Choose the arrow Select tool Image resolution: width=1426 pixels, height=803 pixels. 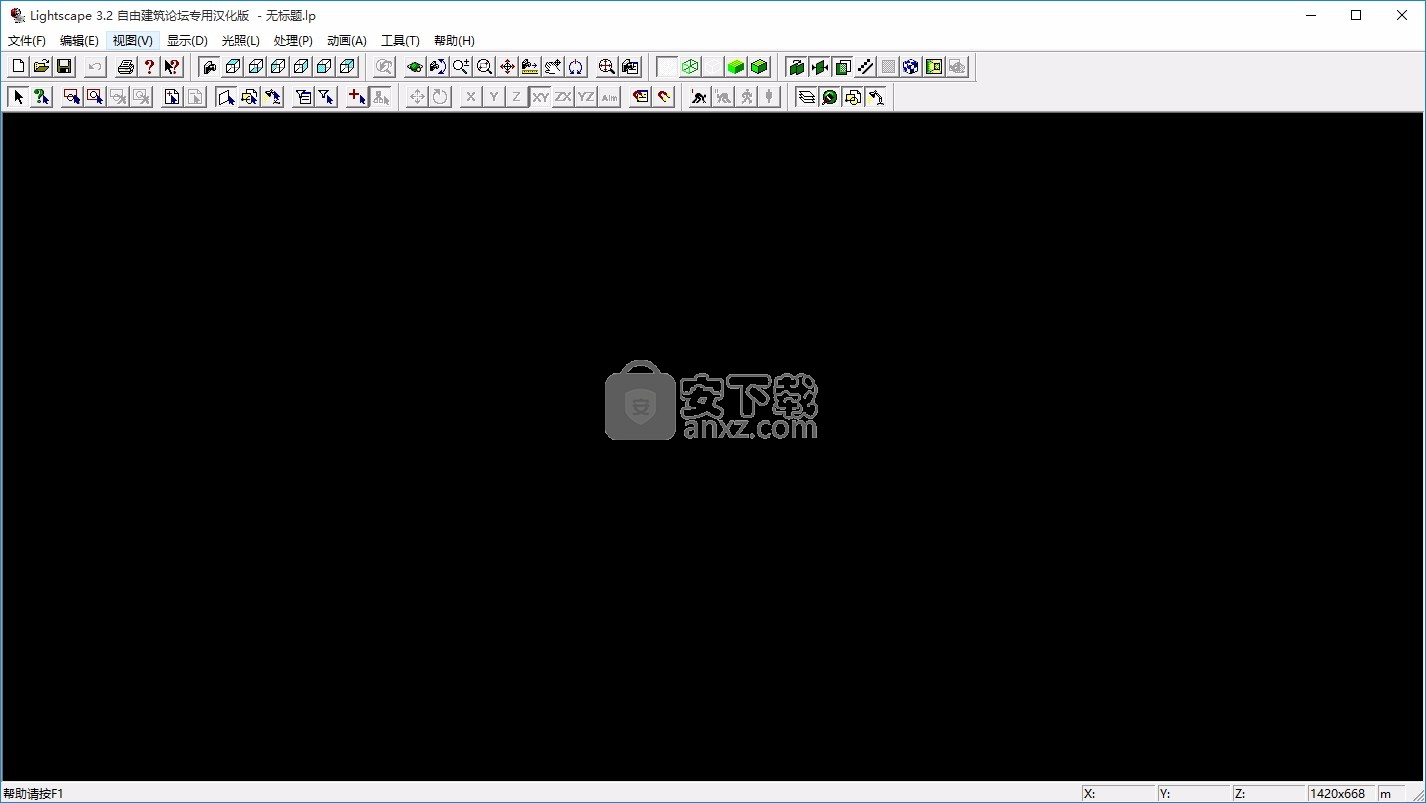coord(18,97)
